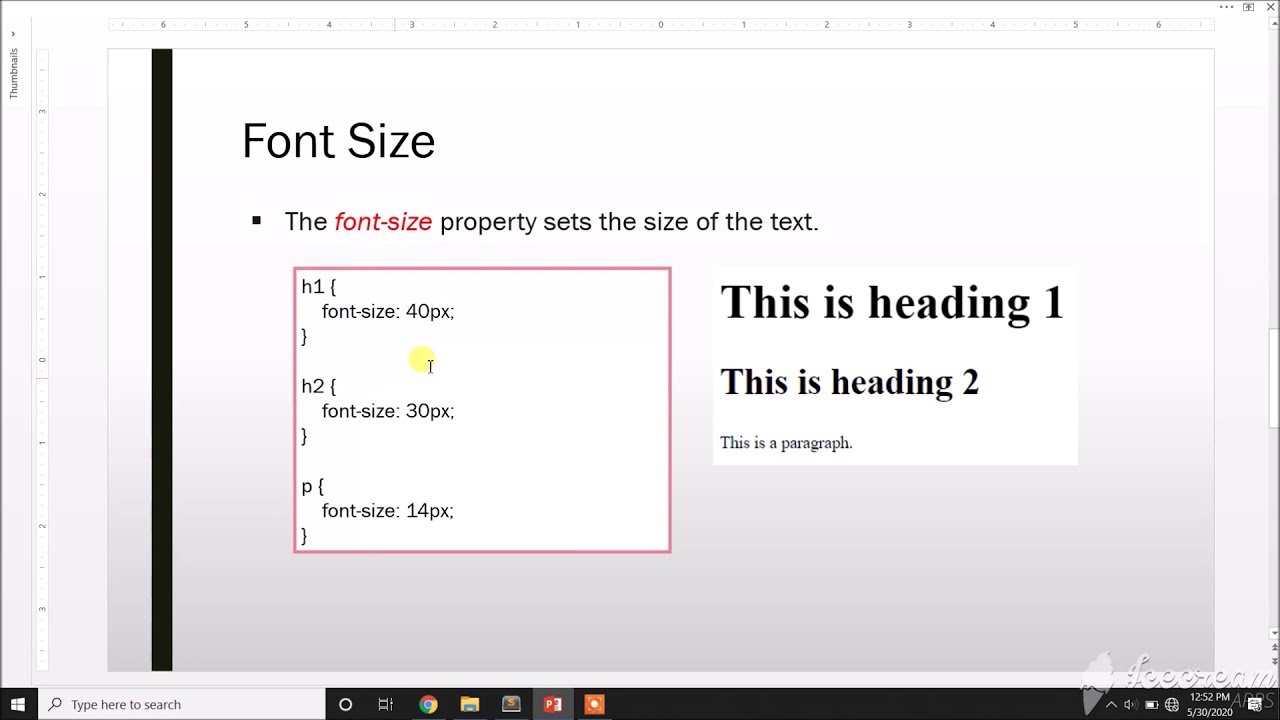Image resolution: width=1280 pixels, height=720 pixels.
Task: Open network globe icon in system tray
Action: pos(1172,704)
